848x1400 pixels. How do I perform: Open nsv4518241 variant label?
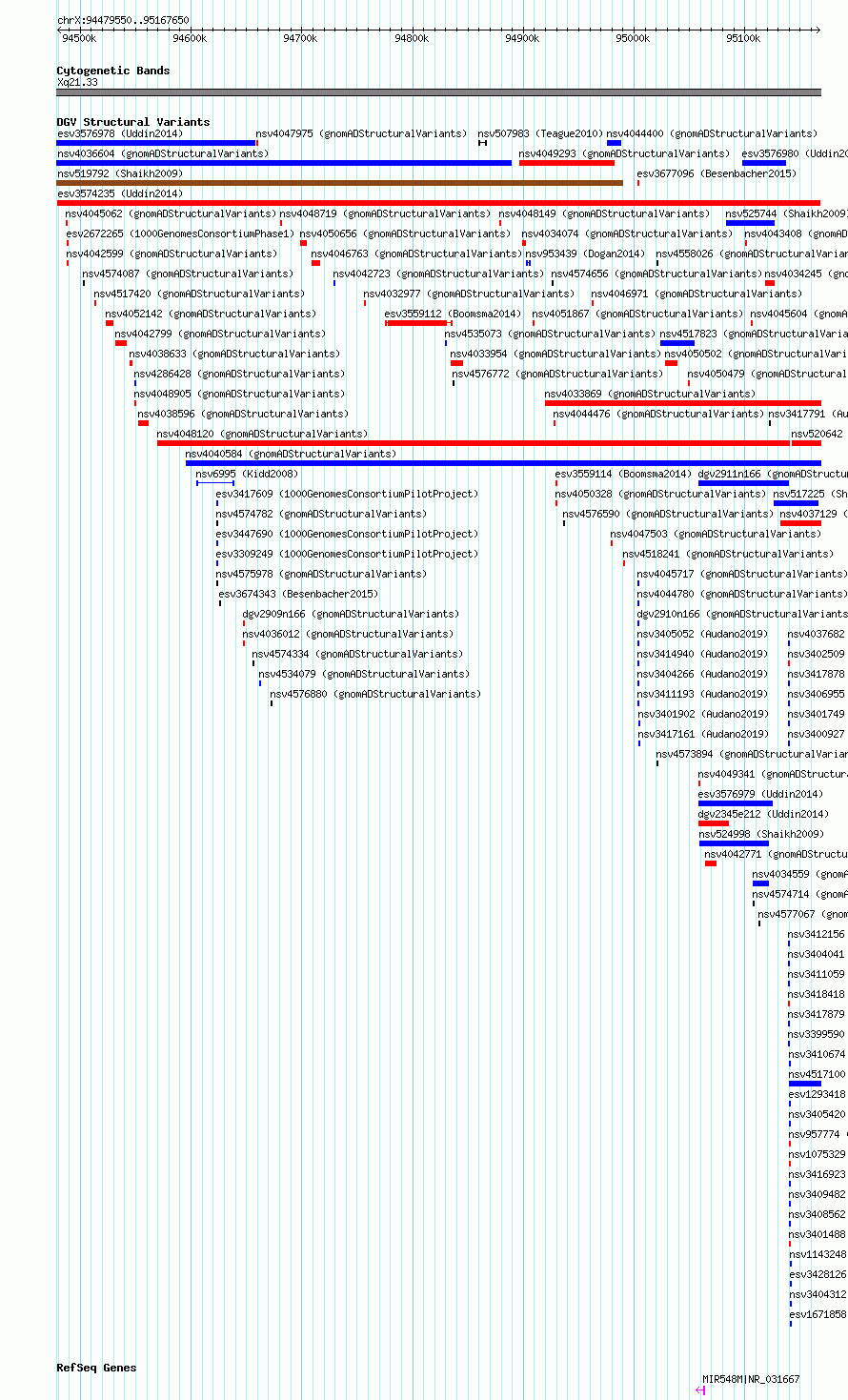point(728,554)
